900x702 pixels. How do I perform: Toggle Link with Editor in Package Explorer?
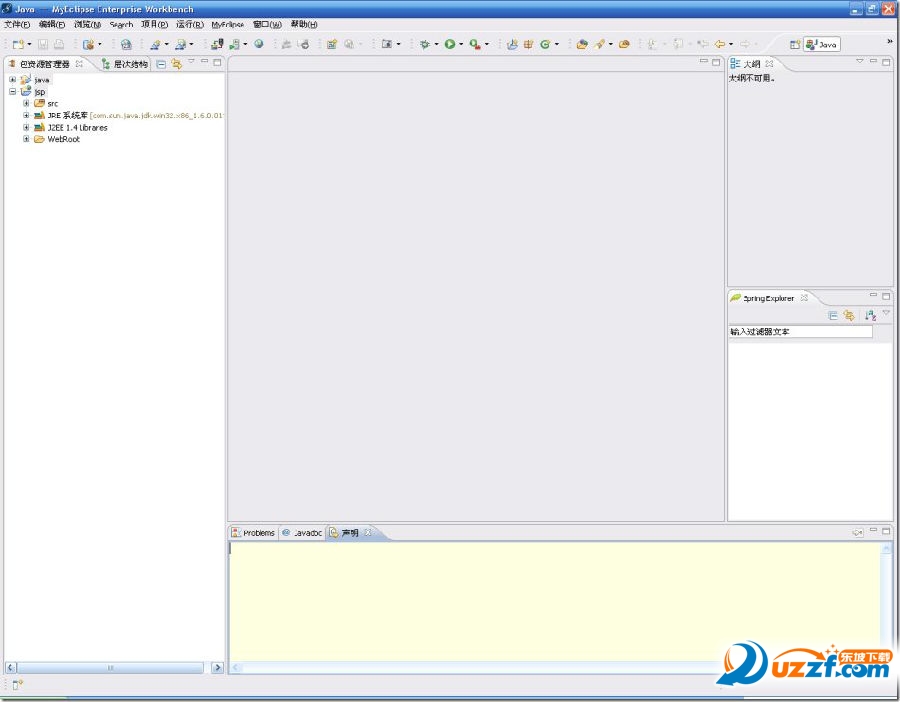(176, 64)
